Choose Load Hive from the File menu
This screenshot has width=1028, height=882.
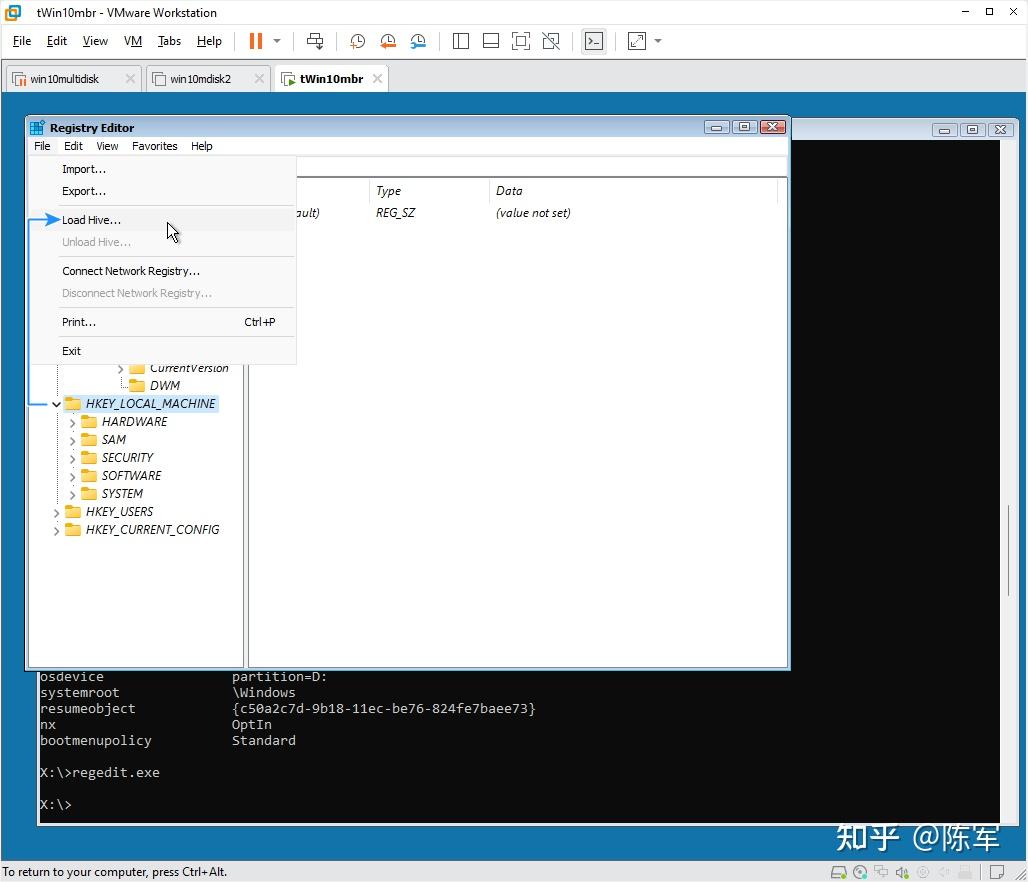click(91, 219)
